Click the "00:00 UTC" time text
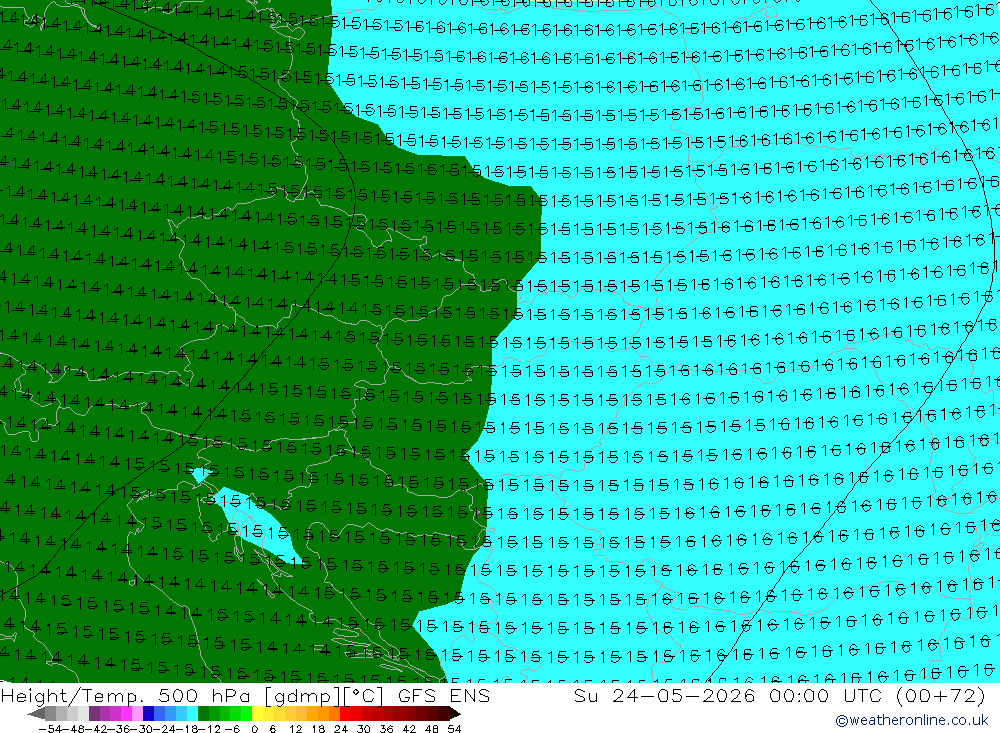 pyautogui.click(x=825, y=695)
